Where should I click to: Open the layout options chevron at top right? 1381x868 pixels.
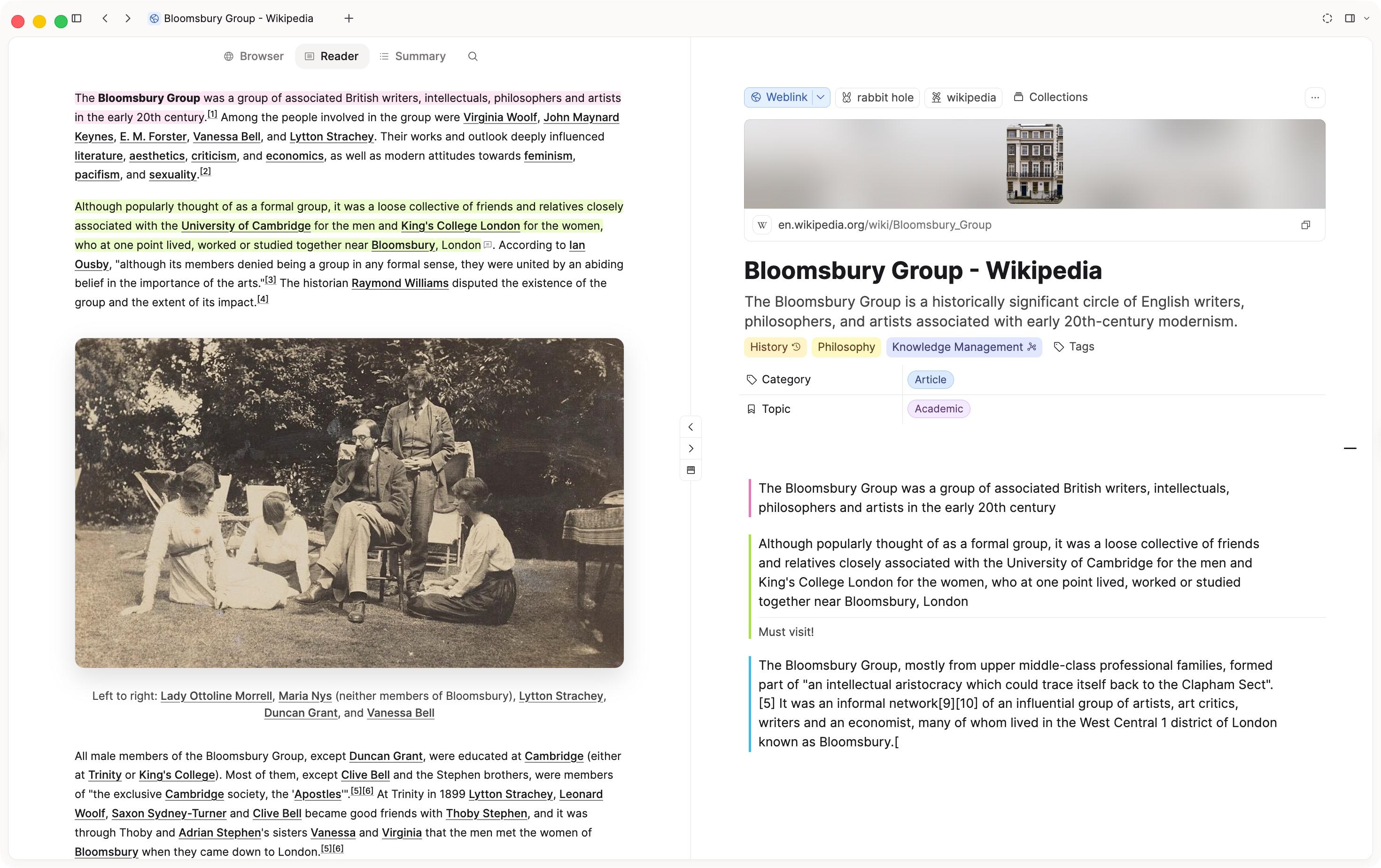(1366, 18)
